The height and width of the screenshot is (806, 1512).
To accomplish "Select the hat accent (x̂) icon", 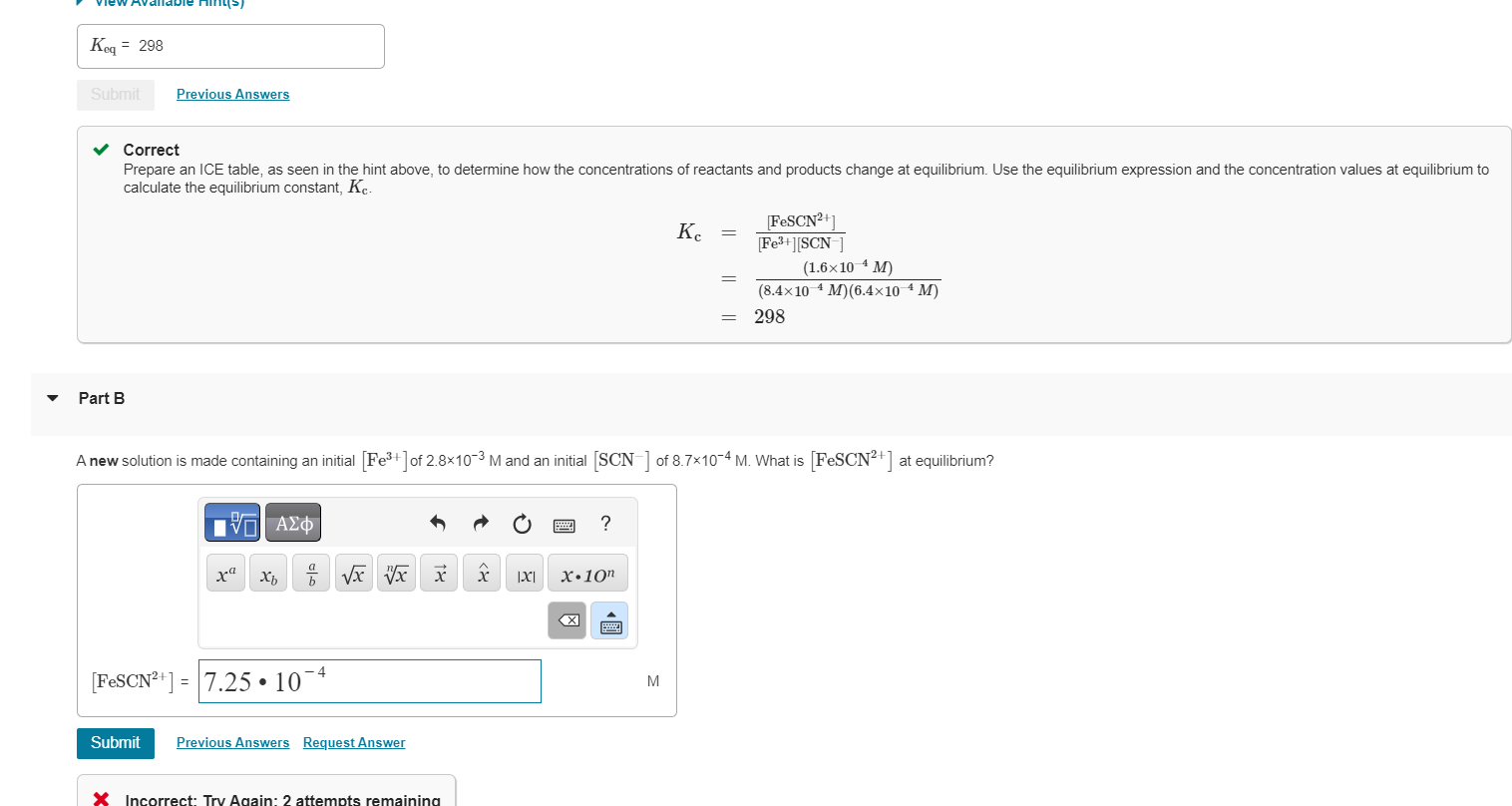I will [482, 573].
